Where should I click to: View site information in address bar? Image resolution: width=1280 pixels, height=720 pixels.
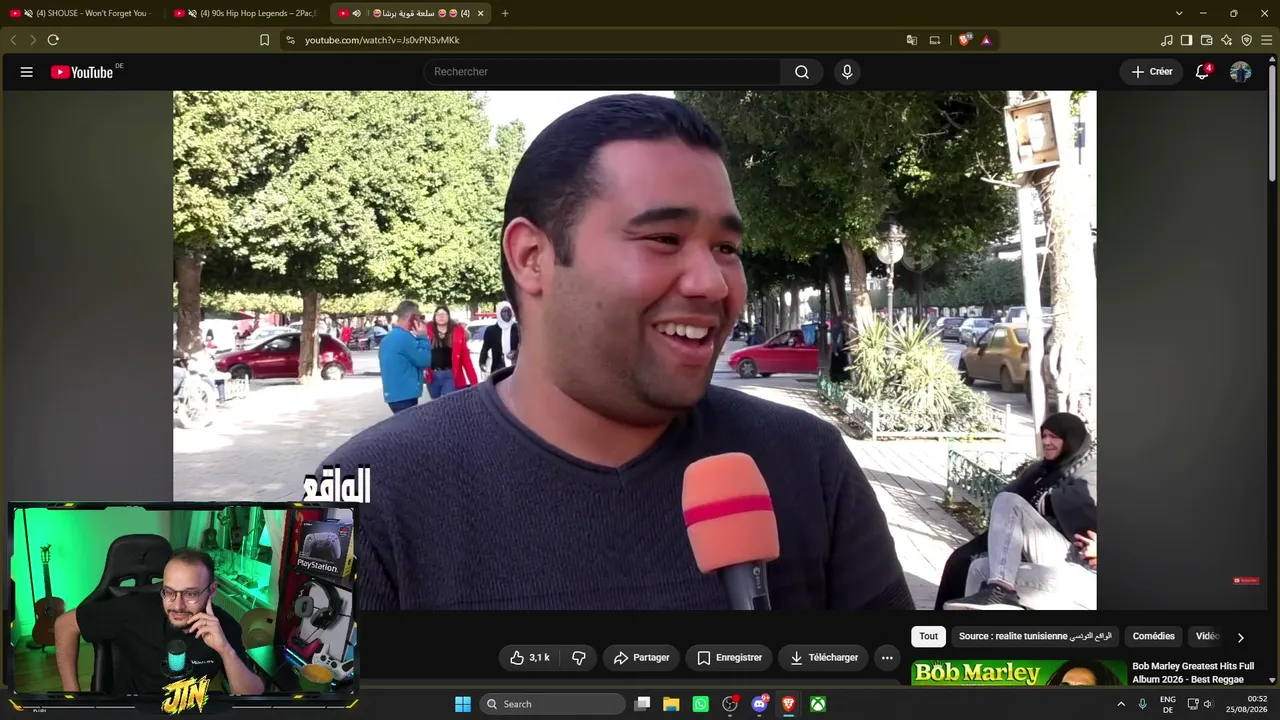(x=290, y=40)
